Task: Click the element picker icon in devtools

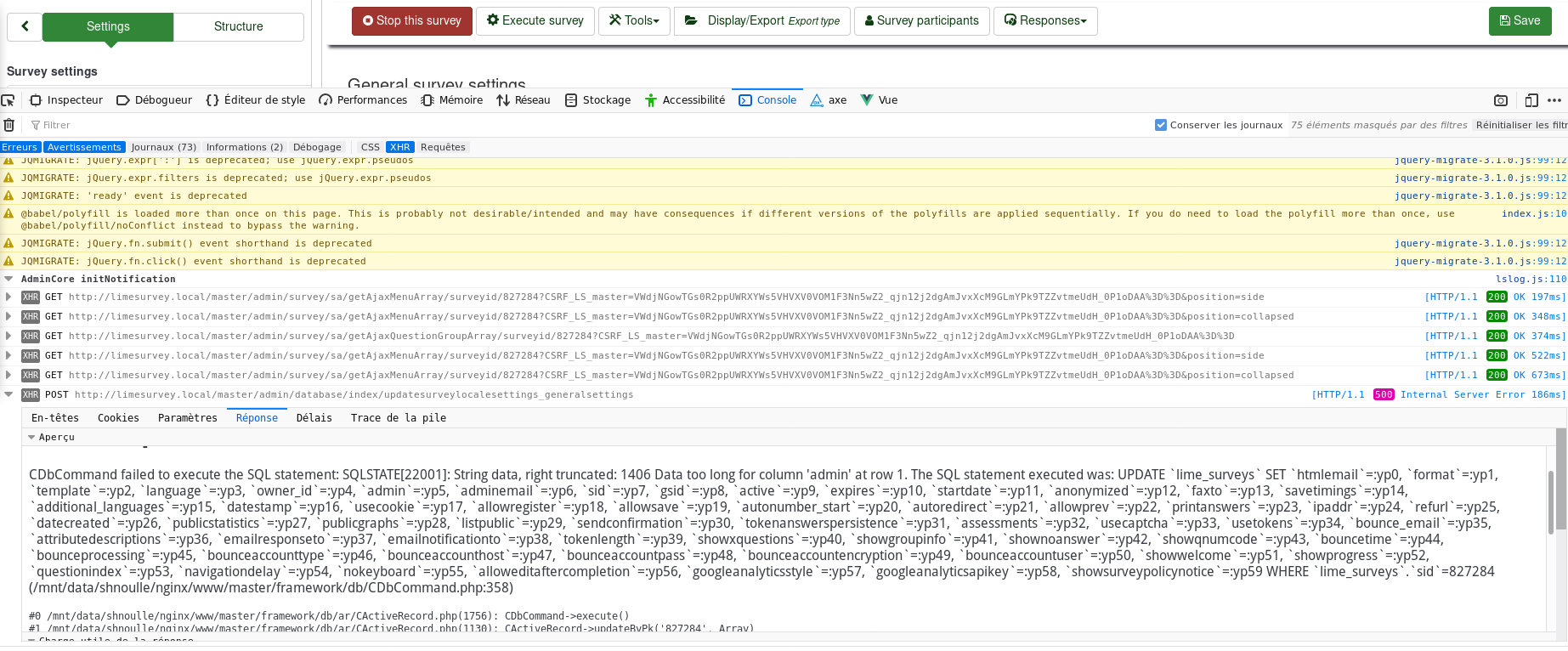Action: pyautogui.click(x=8, y=100)
